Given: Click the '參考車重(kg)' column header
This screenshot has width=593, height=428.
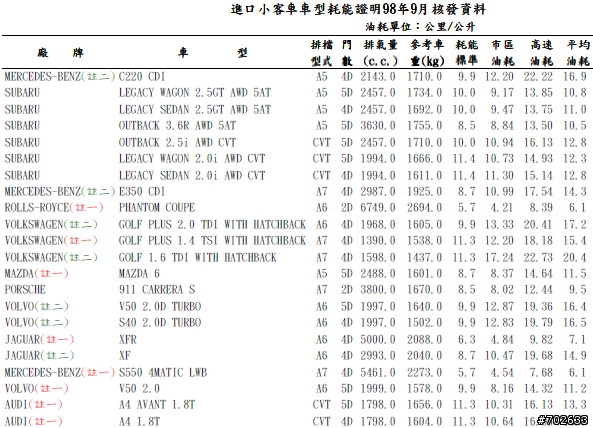Looking at the screenshot, I should pyautogui.click(x=427, y=53).
